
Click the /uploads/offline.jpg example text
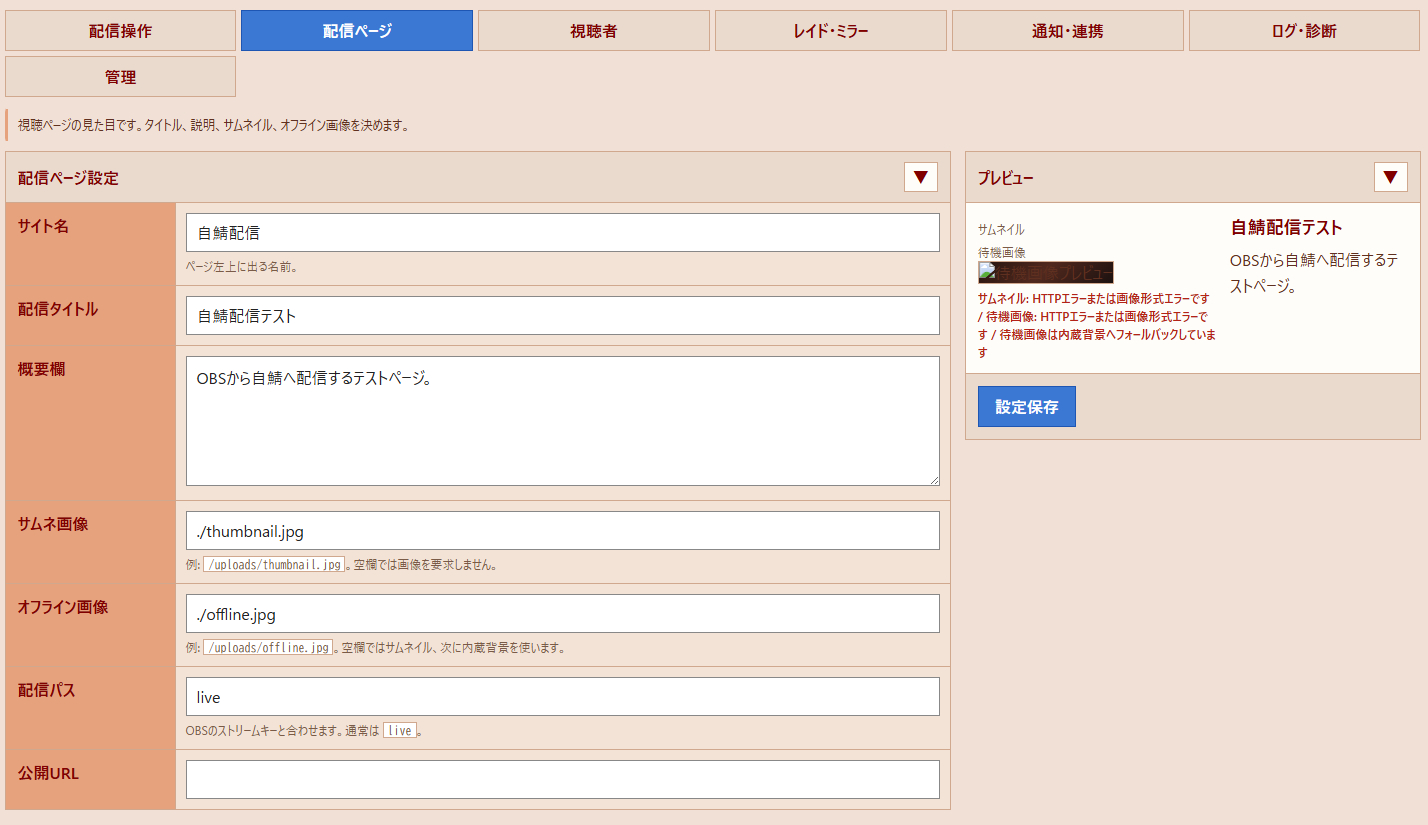point(268,647)
